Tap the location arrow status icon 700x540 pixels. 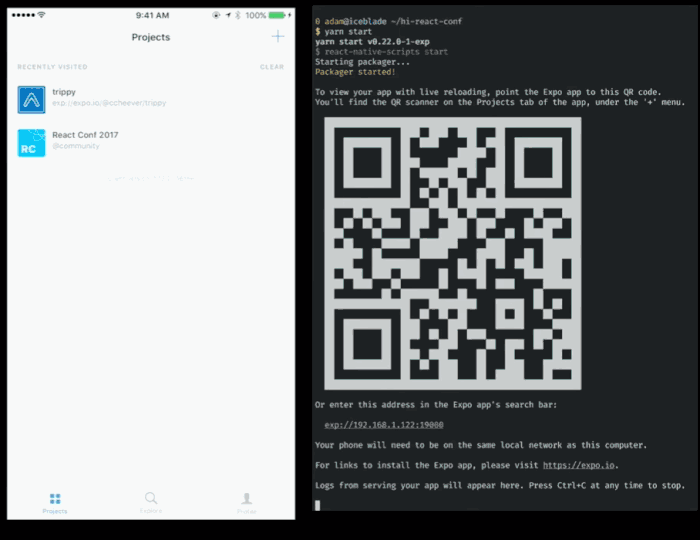tap(228, 15)
